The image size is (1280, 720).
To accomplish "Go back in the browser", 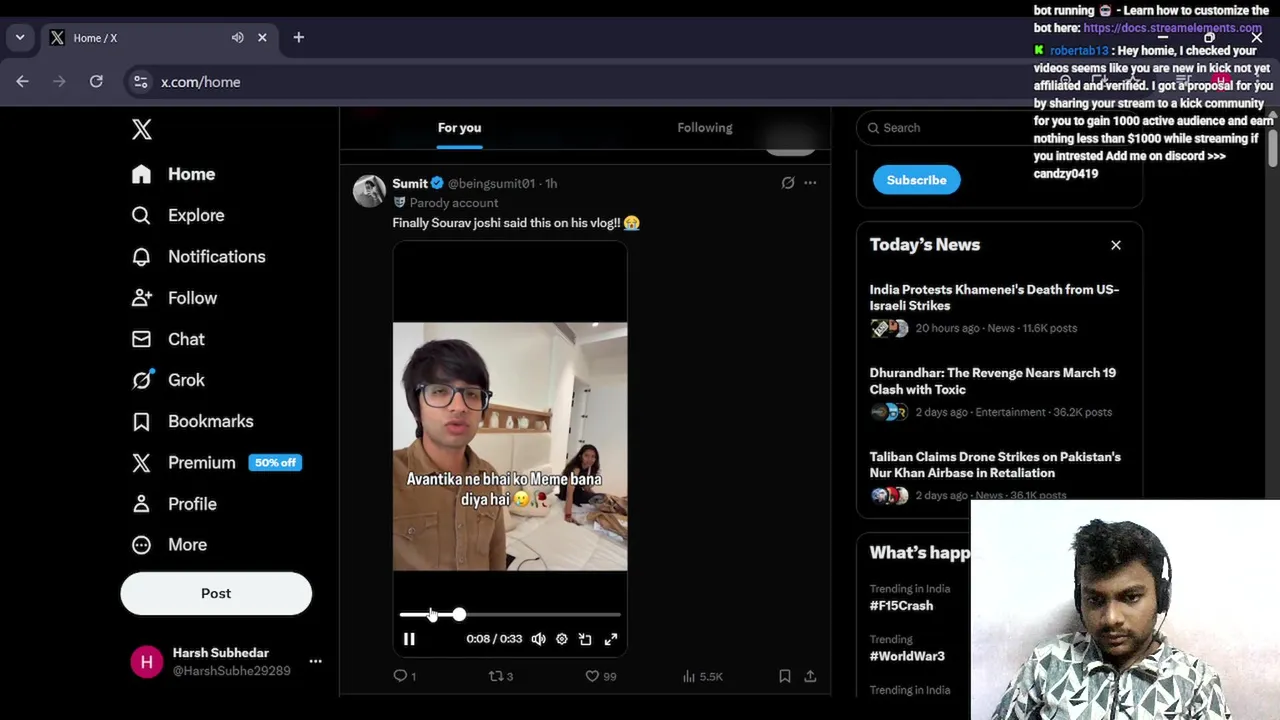I will pos(22,82).
